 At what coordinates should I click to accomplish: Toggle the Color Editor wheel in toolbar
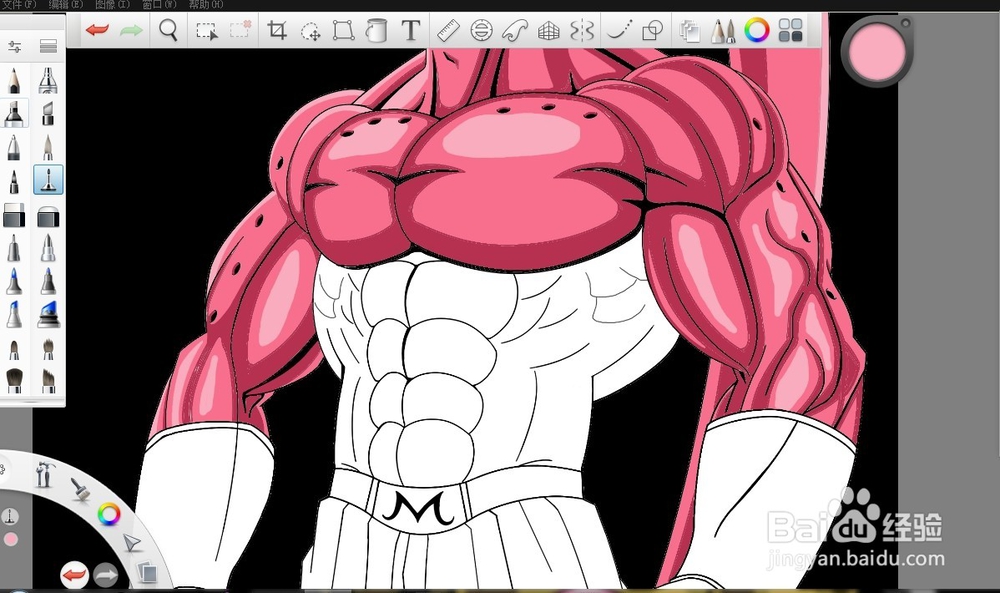pos(757,30)
